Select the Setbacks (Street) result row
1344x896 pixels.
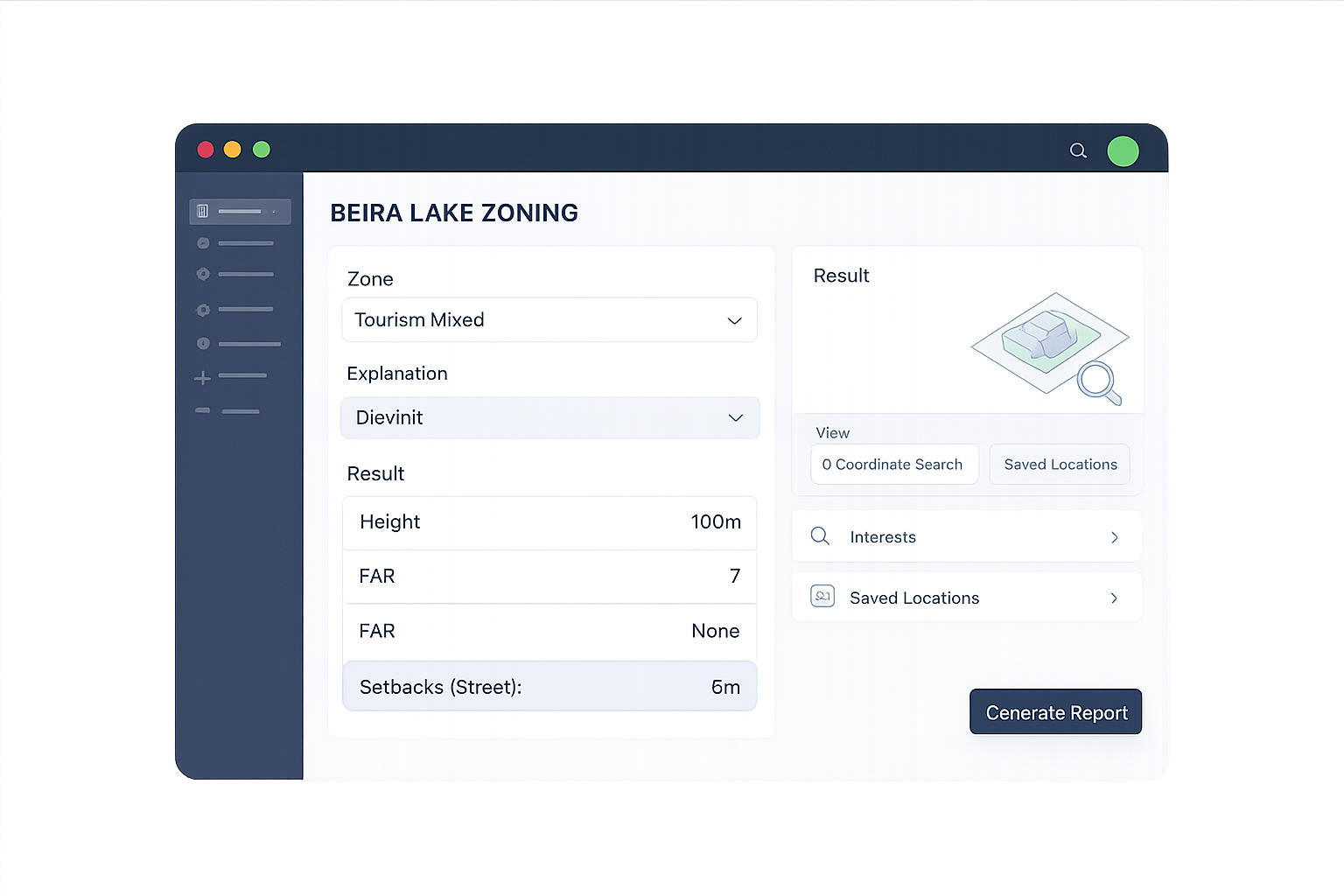549,686
